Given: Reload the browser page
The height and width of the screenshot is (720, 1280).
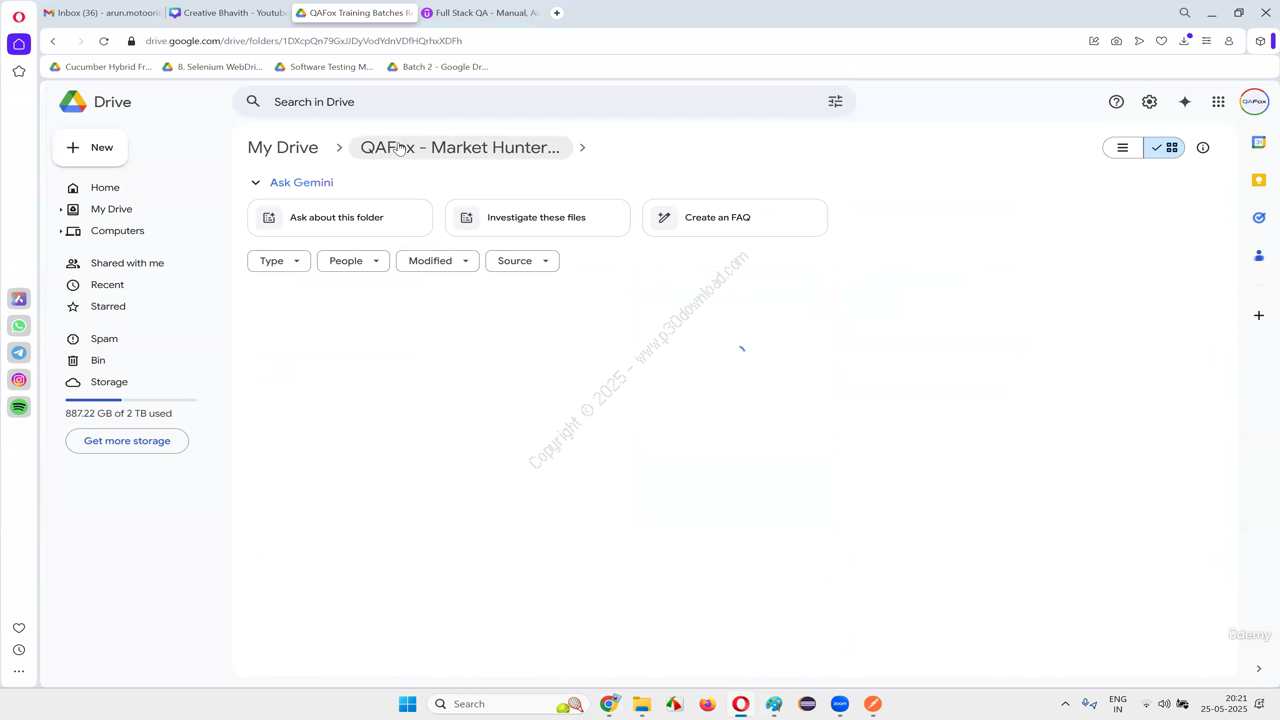Looking at the screenshot, I should click(x=104, y=41).
